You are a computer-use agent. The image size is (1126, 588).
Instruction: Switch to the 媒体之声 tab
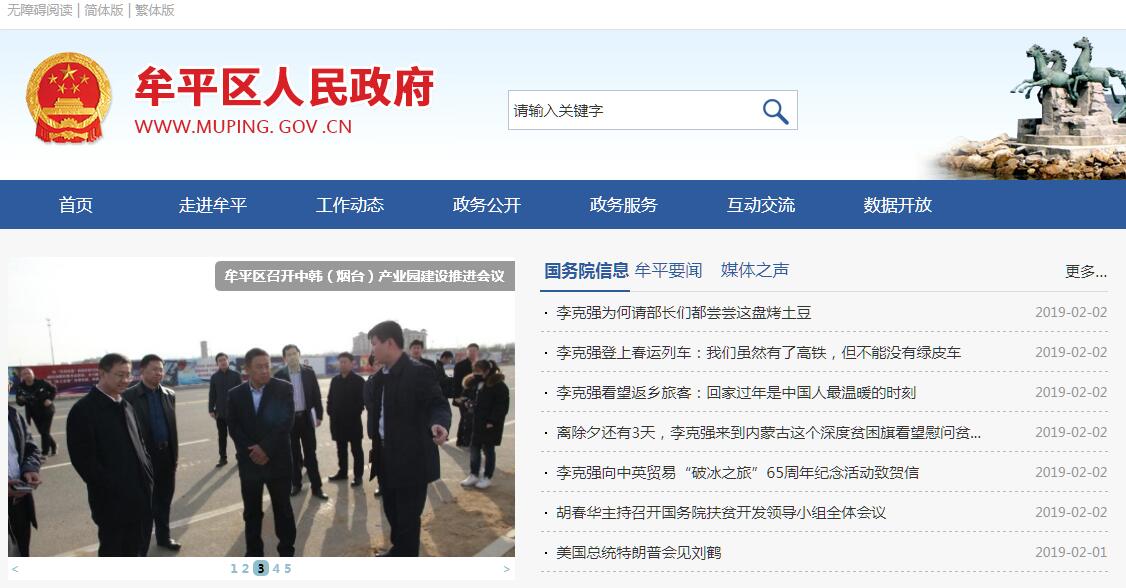click(x=755, y=270)
